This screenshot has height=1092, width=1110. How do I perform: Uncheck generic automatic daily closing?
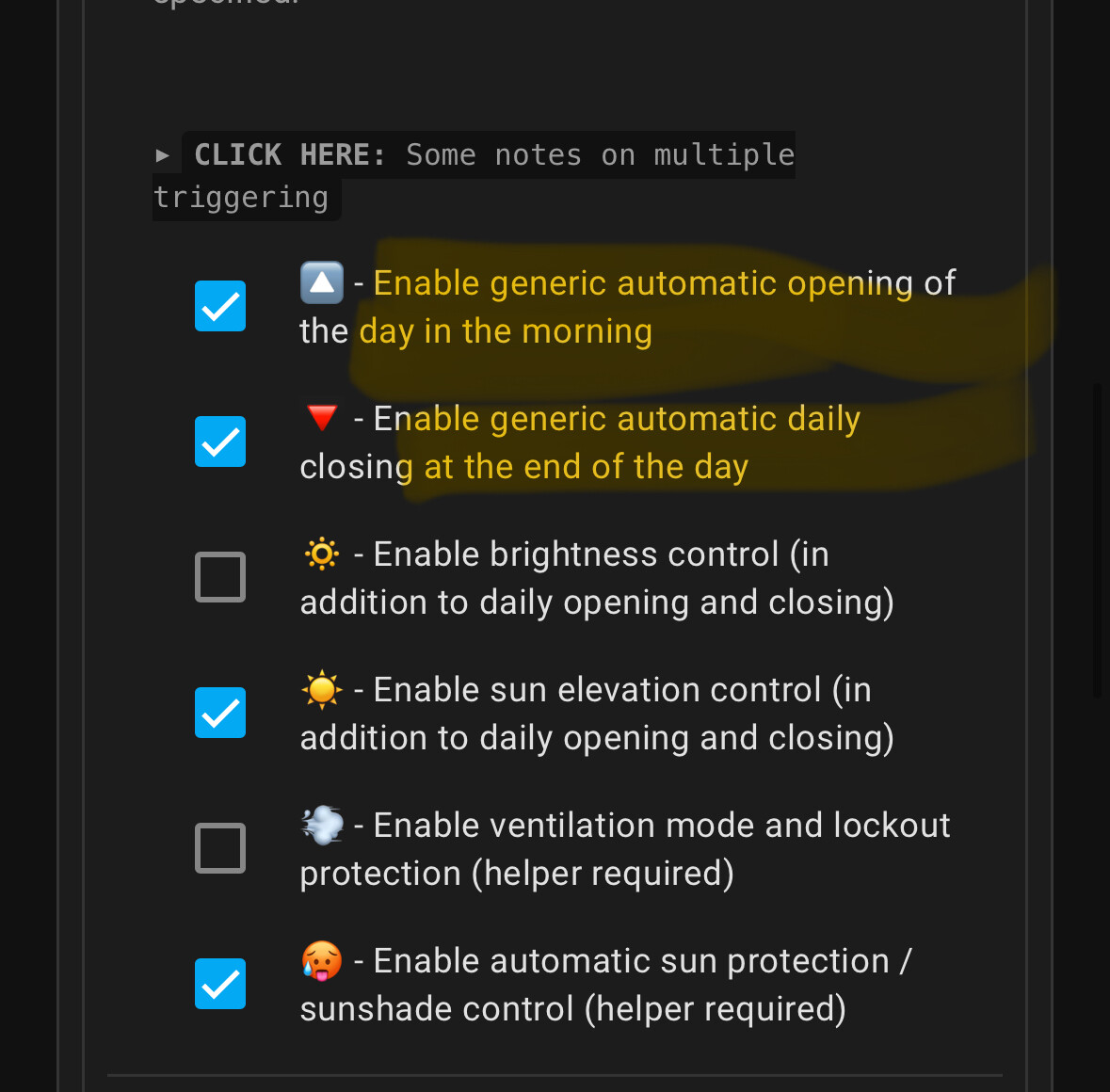point(219,441)
